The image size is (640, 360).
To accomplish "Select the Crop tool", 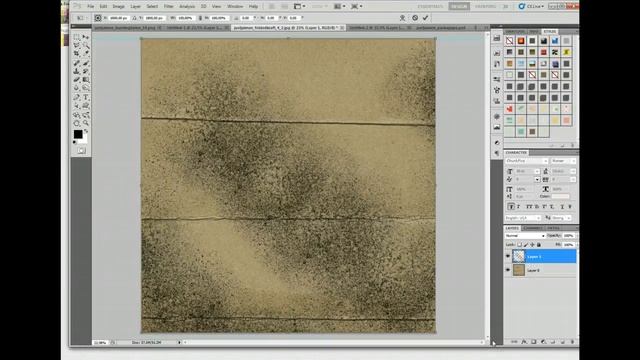I will click(77, 53).
